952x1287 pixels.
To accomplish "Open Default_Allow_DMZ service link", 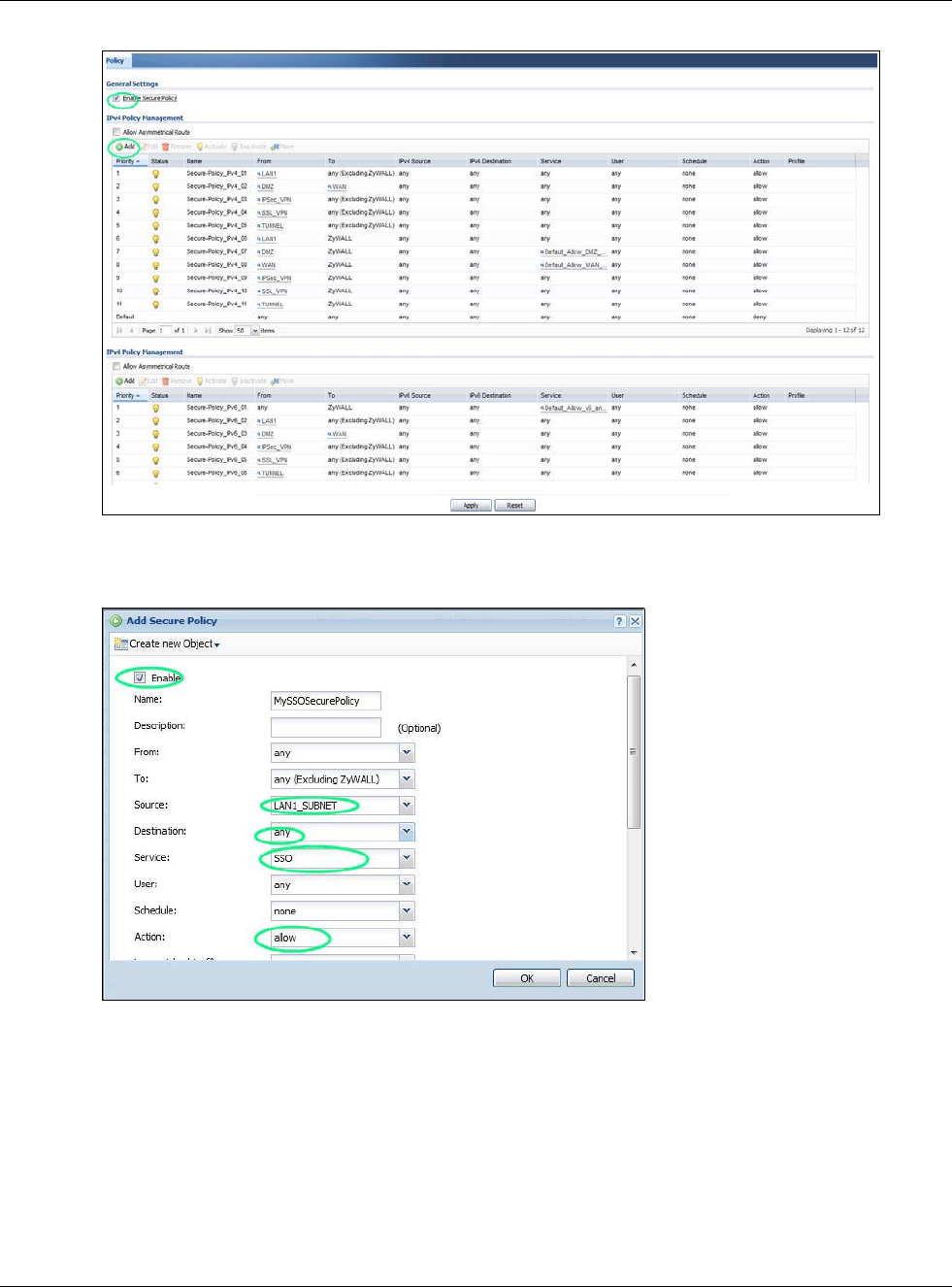I will pyautogui.click(x=574, y=252).
